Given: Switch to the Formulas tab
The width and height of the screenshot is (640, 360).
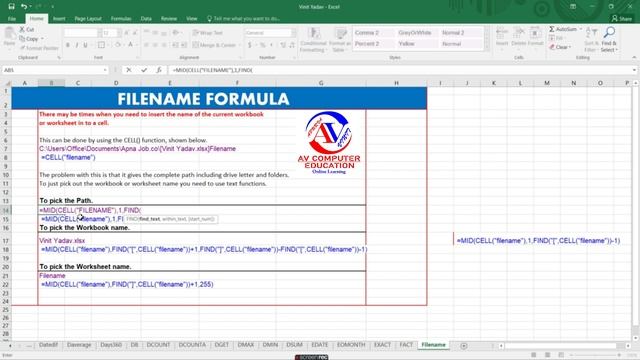Looking at the screenshot, I should pos(121,19).
